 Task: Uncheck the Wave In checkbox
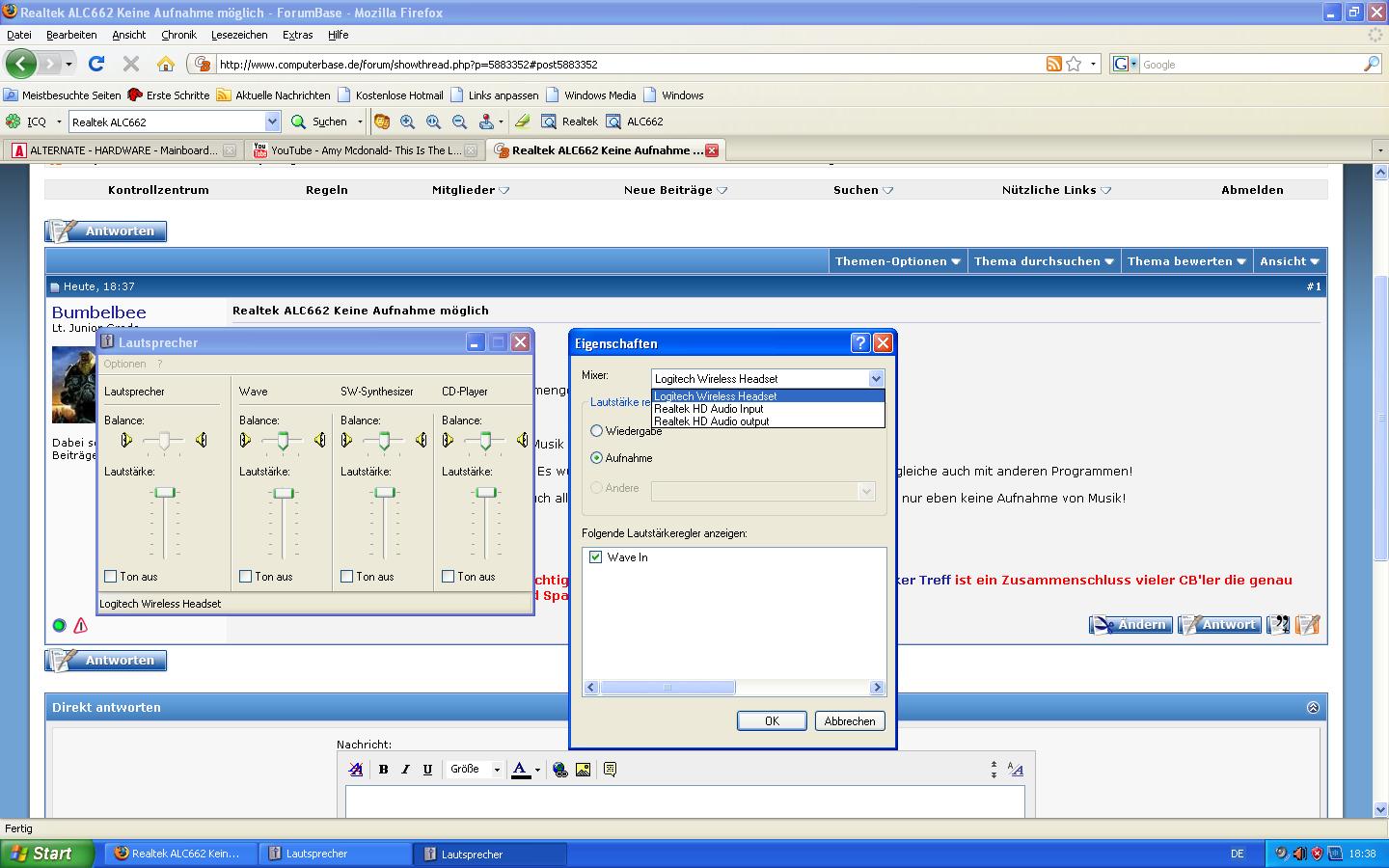pyautogui.click(x=595, y=557)
